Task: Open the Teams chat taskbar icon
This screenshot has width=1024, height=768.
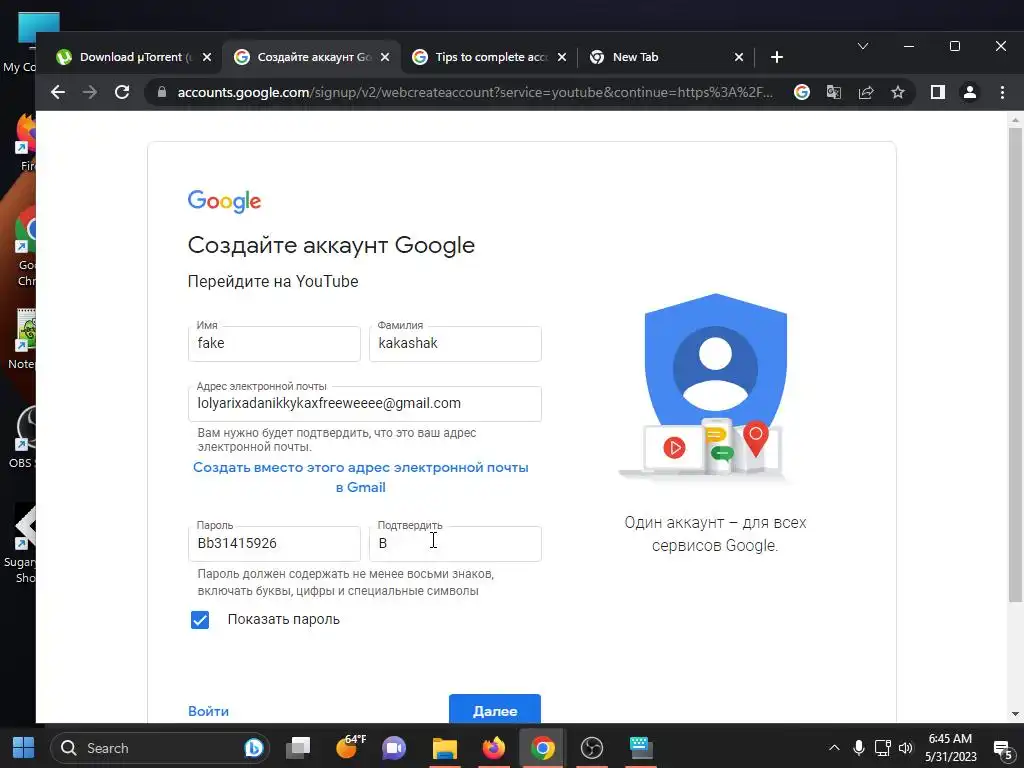Action: (x=394, y=748)
